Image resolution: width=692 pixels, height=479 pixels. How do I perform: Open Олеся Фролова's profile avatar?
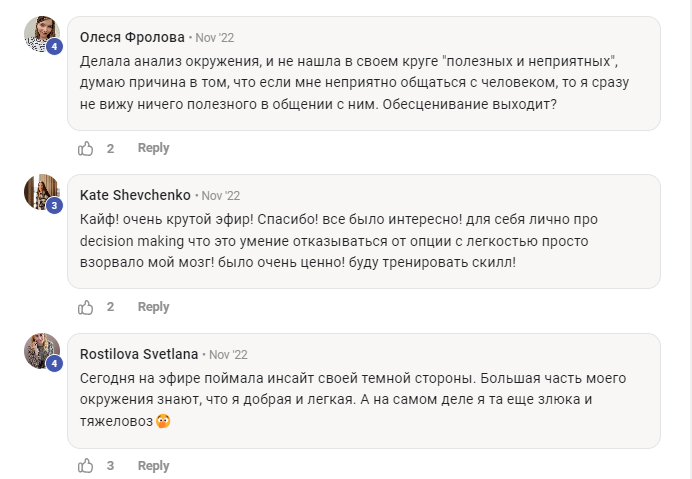coord(41,33)
